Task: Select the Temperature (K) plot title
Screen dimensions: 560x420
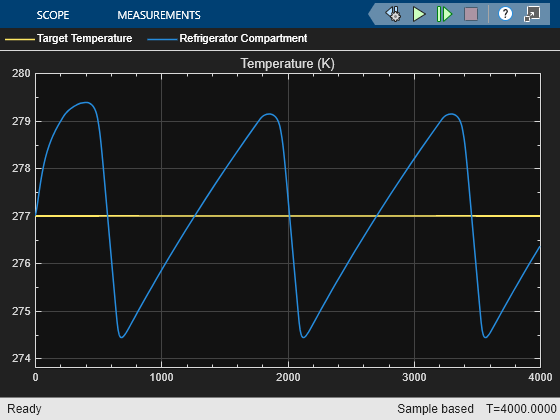Action: point(288,63)
